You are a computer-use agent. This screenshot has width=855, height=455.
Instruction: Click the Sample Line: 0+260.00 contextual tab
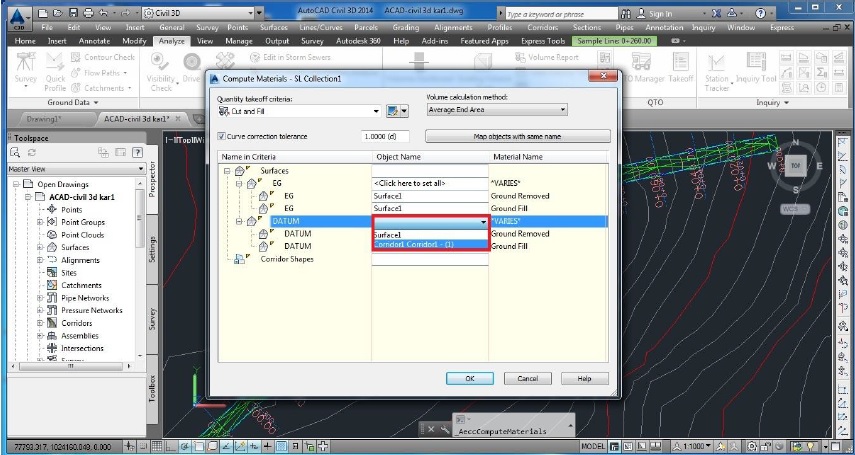point(615,41)
